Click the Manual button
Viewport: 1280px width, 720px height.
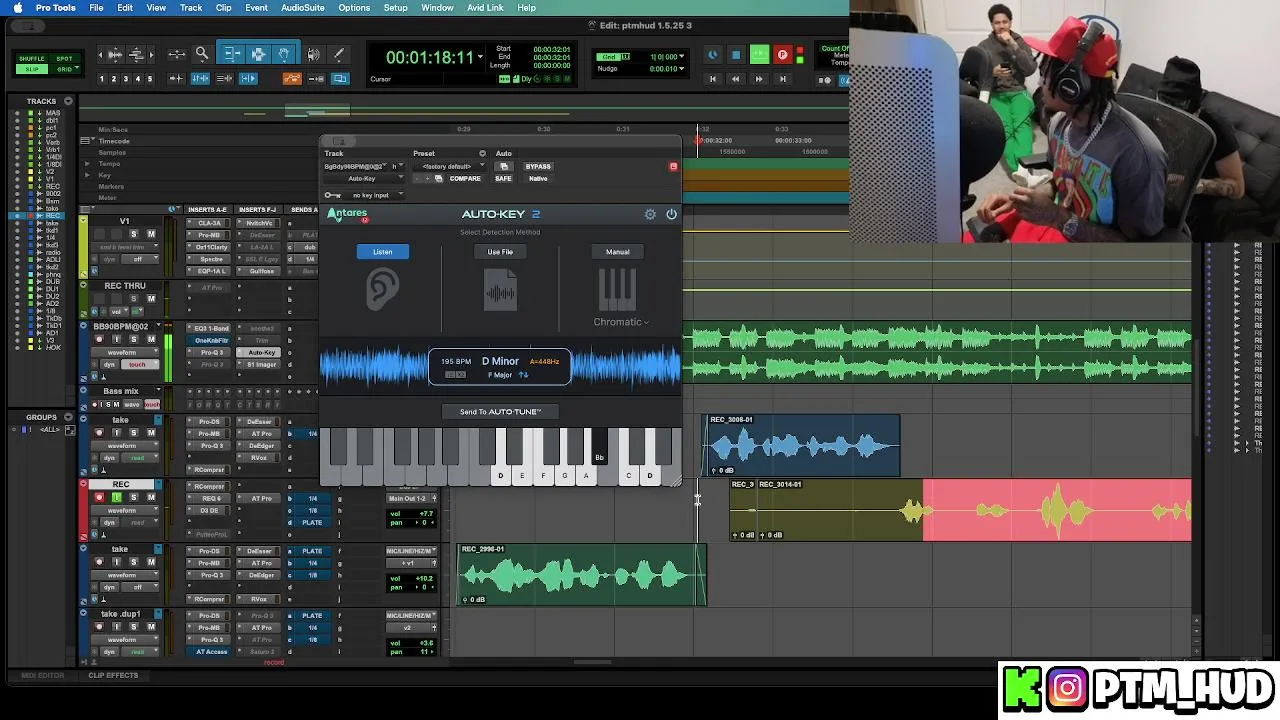pos(617,252)
